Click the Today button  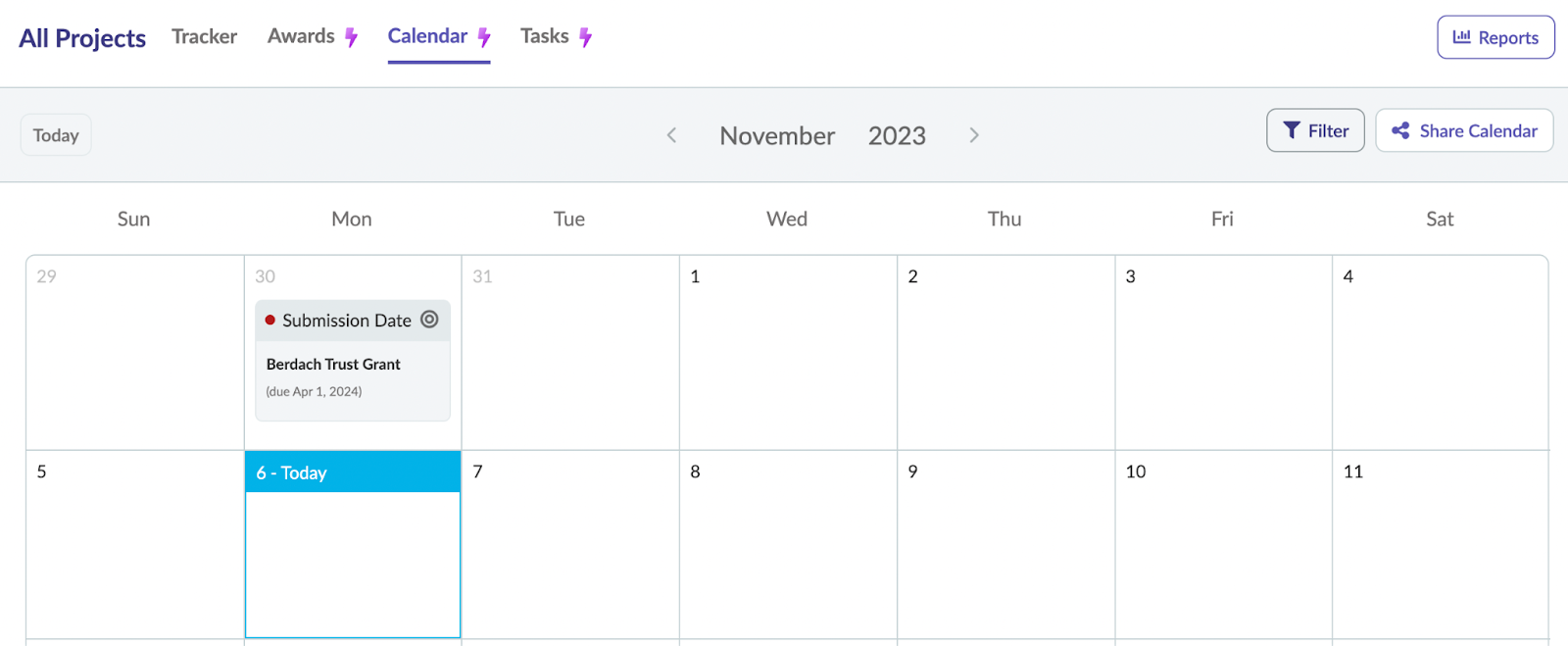click(x=55, y=134)
